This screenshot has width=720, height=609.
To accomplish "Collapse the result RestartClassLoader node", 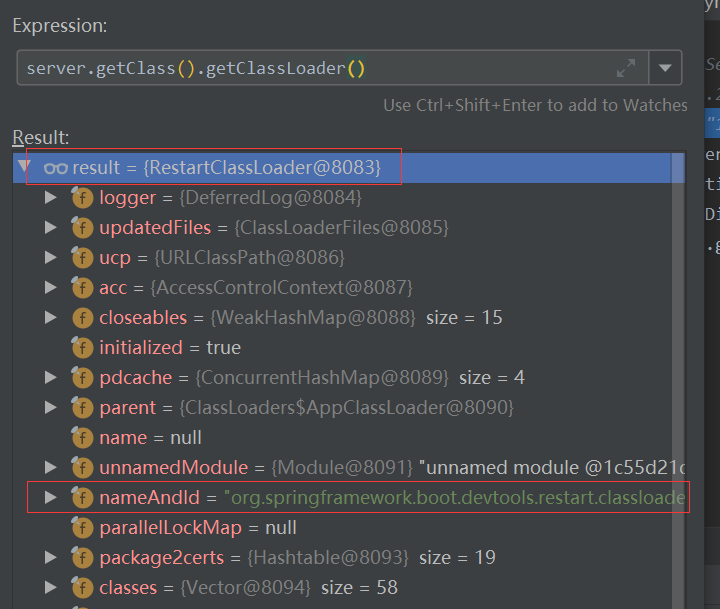I will coord(25,167).
